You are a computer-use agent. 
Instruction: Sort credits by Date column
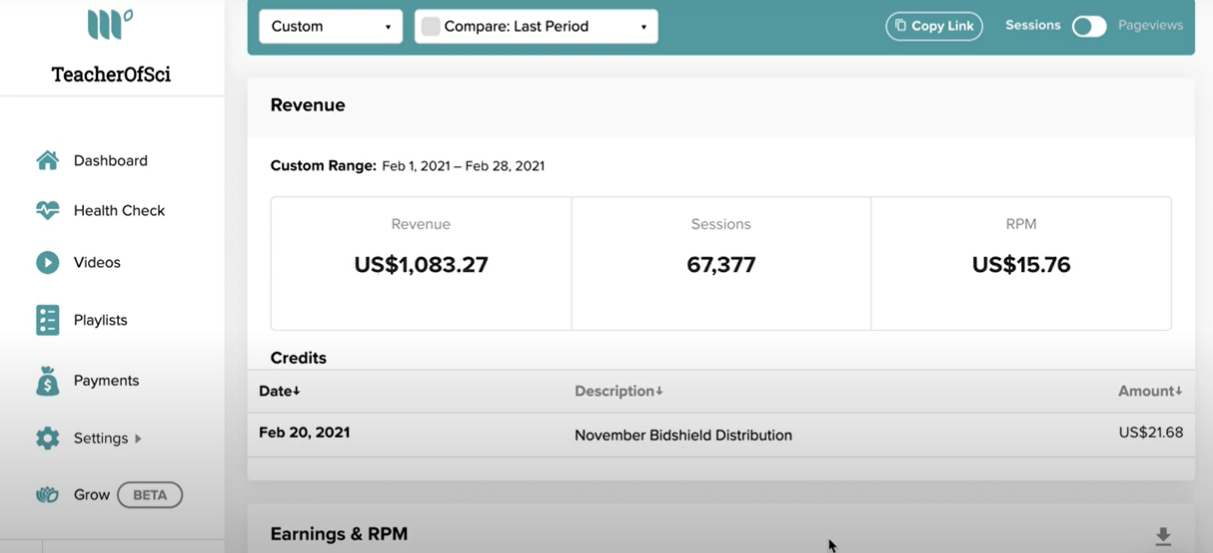pyautogui.click(x=280, y=391)
